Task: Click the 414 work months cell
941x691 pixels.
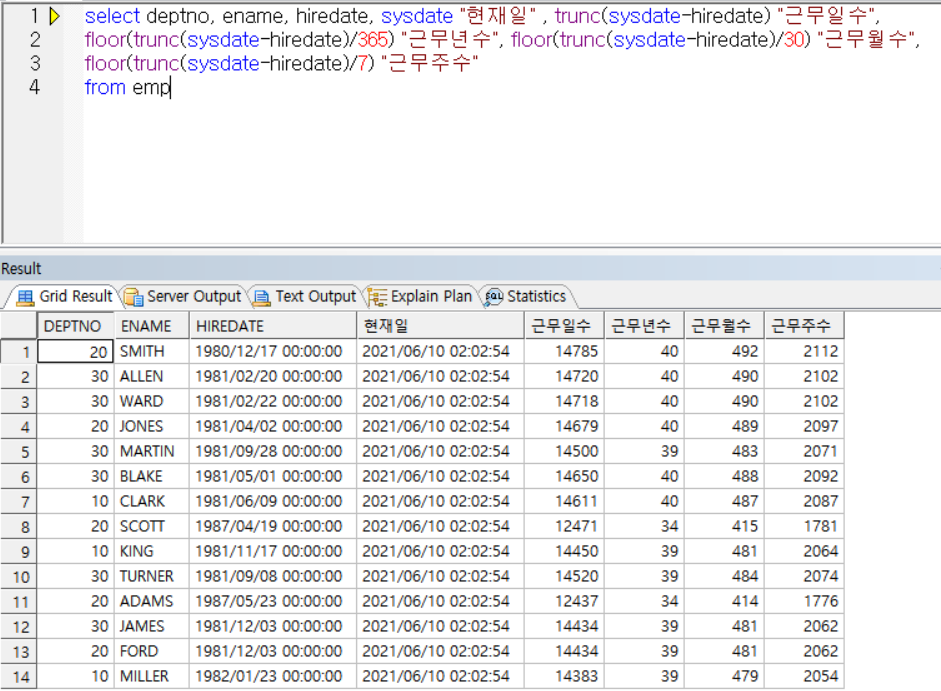Action: [725, 602]
